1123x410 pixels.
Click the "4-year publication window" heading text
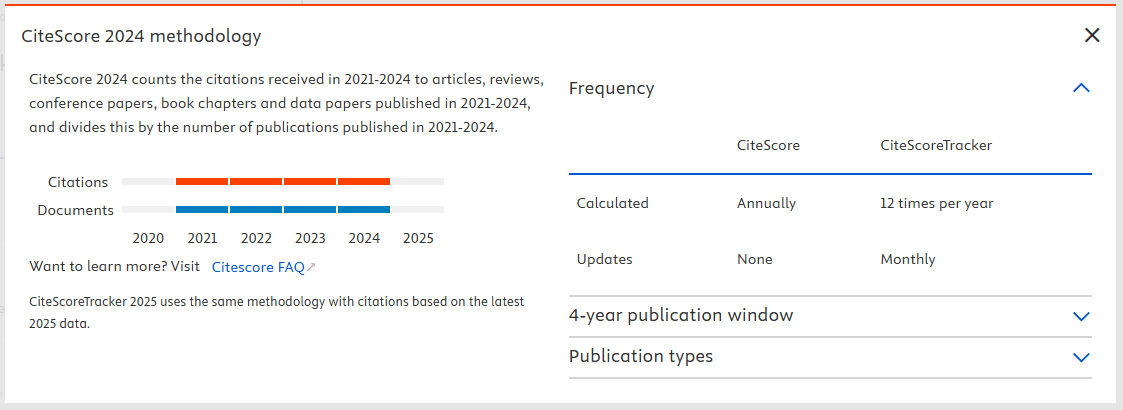(681, 316)
